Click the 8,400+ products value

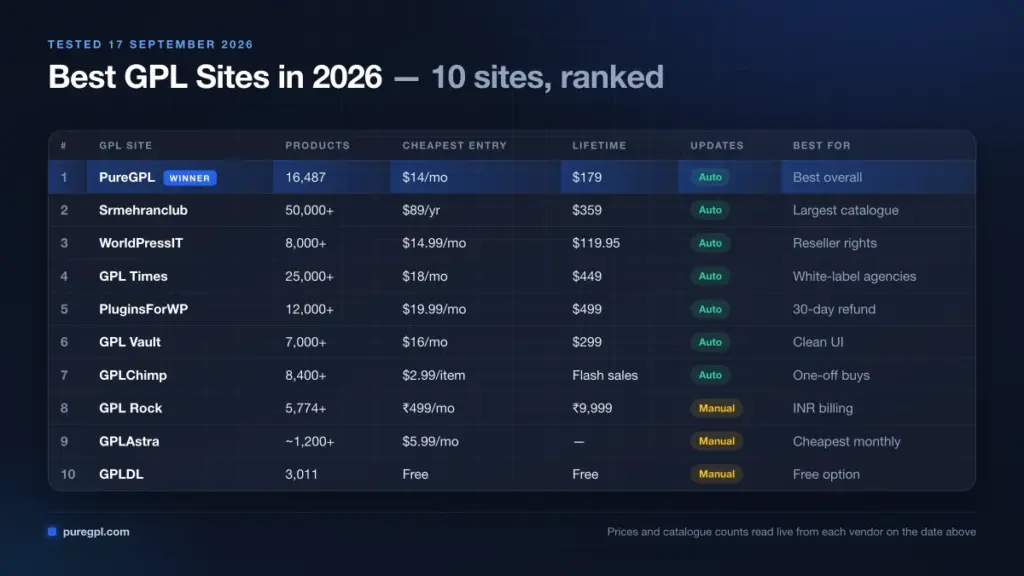pos(306,375)
